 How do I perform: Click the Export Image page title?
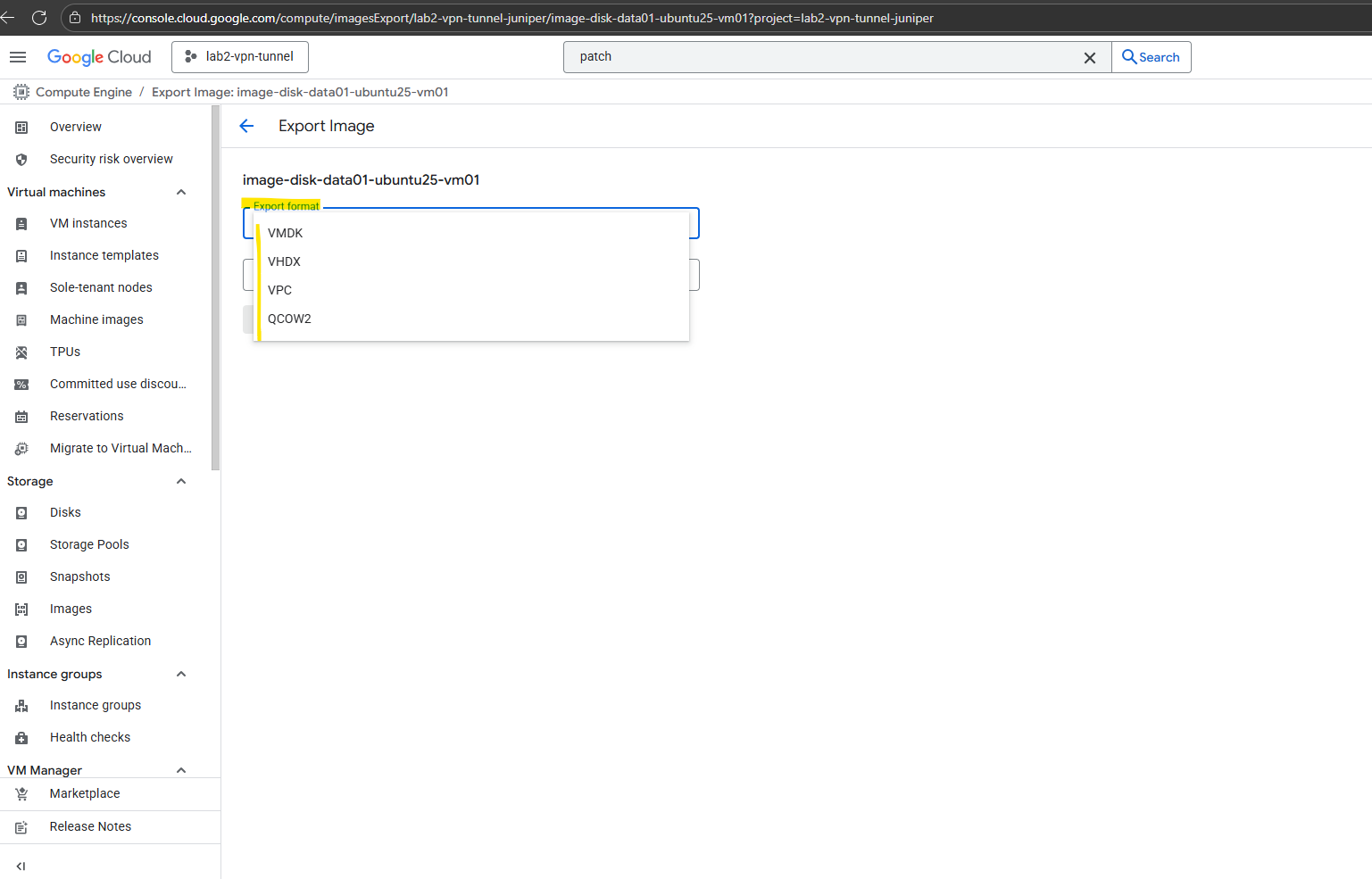[327, 126]
